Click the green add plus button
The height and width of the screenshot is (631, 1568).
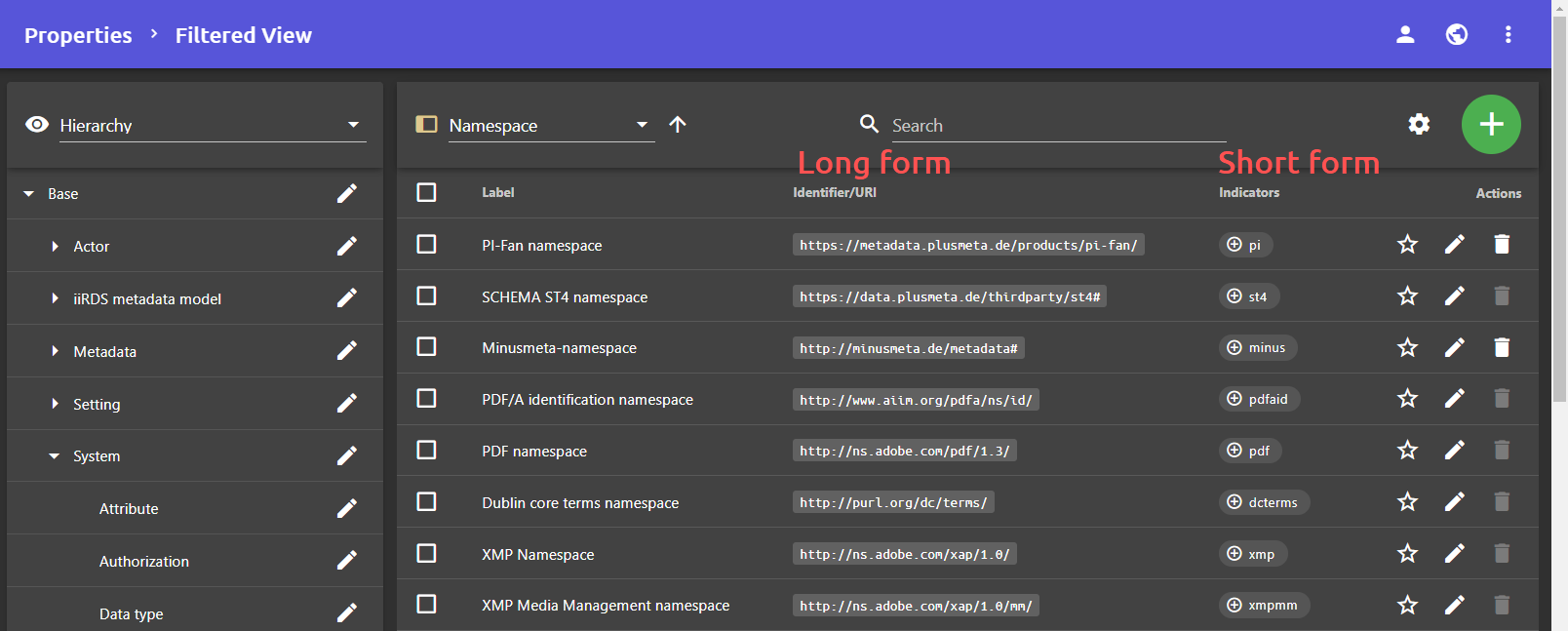pyautogui.click(x=1491, y=124)
